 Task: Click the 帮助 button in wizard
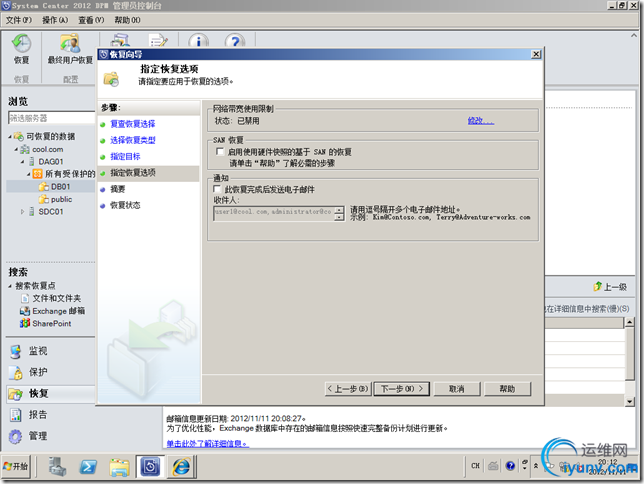pyautogui.click(x=507, y=389)
